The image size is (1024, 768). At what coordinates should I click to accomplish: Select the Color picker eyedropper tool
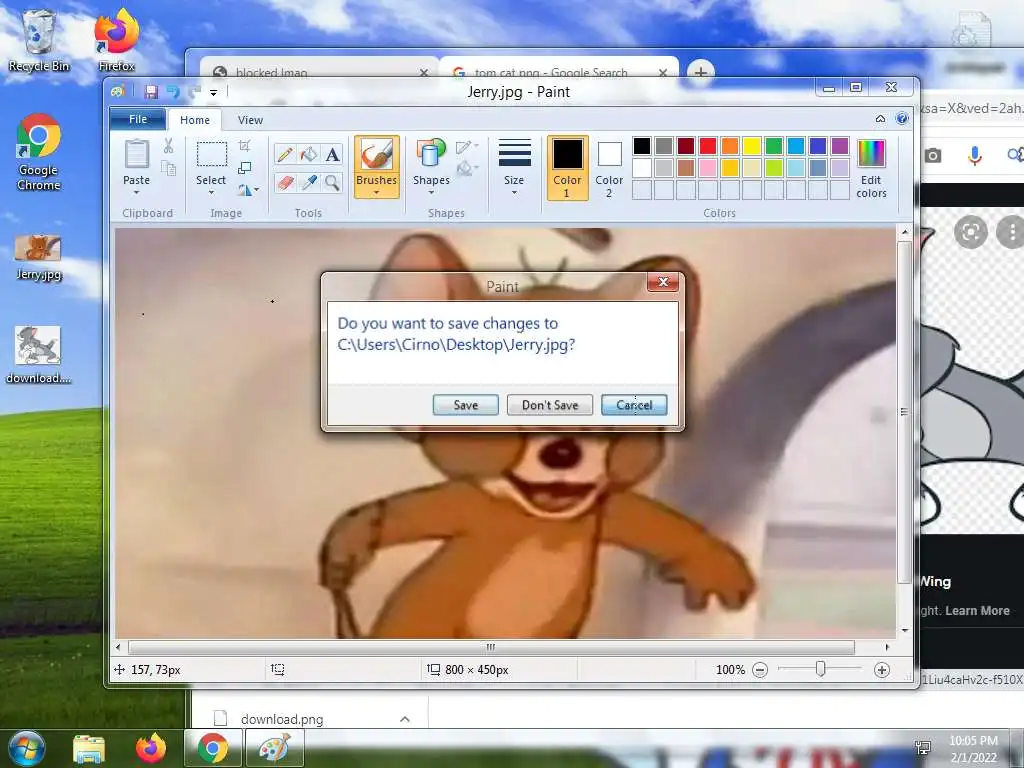pos(309,182)
